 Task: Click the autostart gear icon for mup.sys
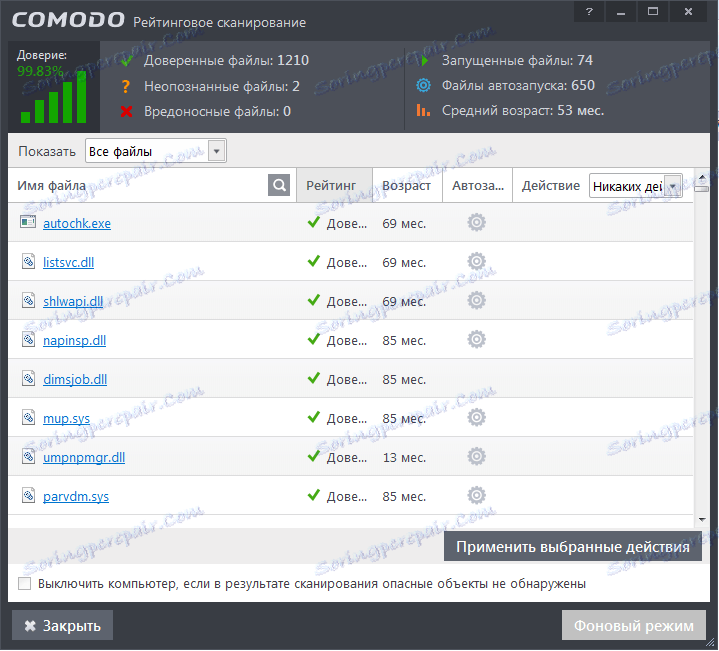[476, 417]
